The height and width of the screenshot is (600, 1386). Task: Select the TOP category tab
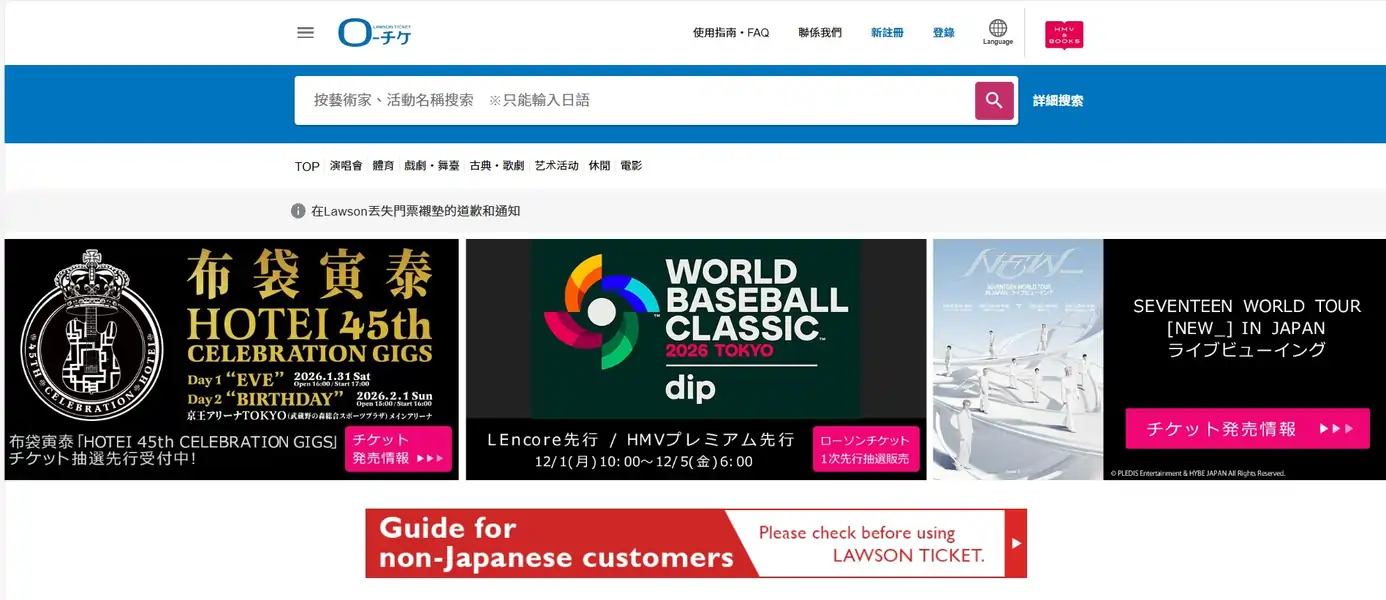307,166
